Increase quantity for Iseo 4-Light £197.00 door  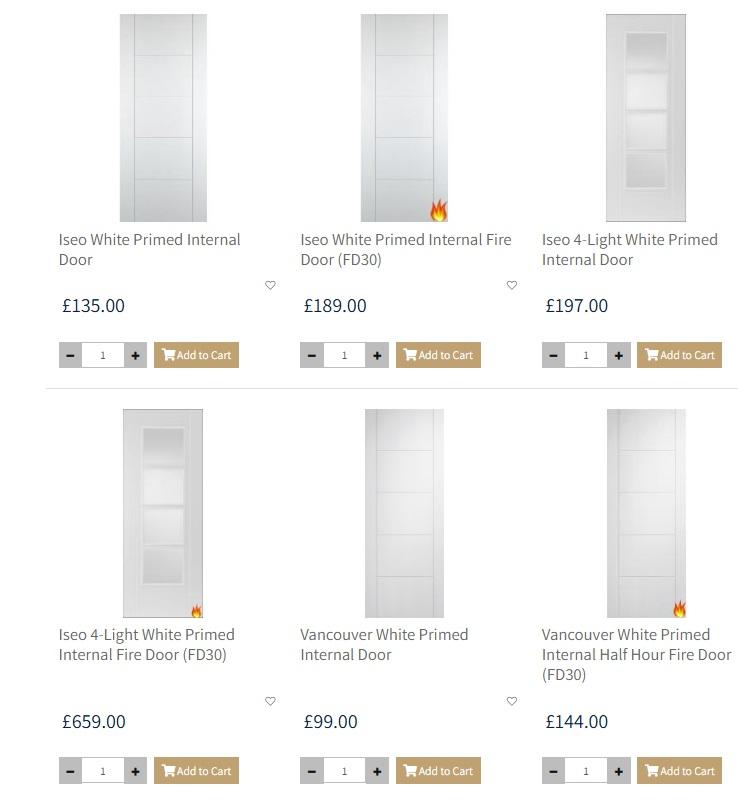point(618,355)
